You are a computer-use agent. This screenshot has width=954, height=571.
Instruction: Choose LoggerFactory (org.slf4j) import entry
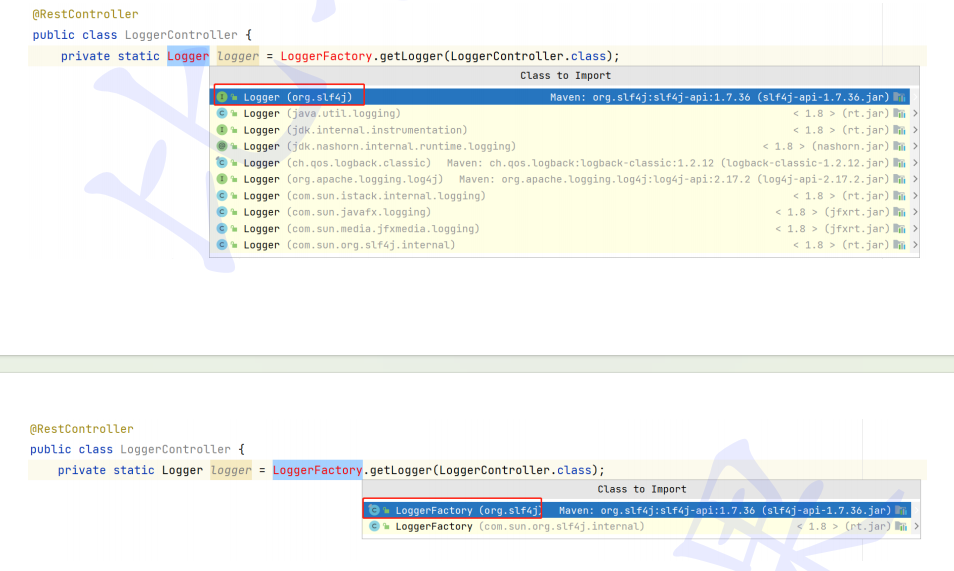pos(637,510)
